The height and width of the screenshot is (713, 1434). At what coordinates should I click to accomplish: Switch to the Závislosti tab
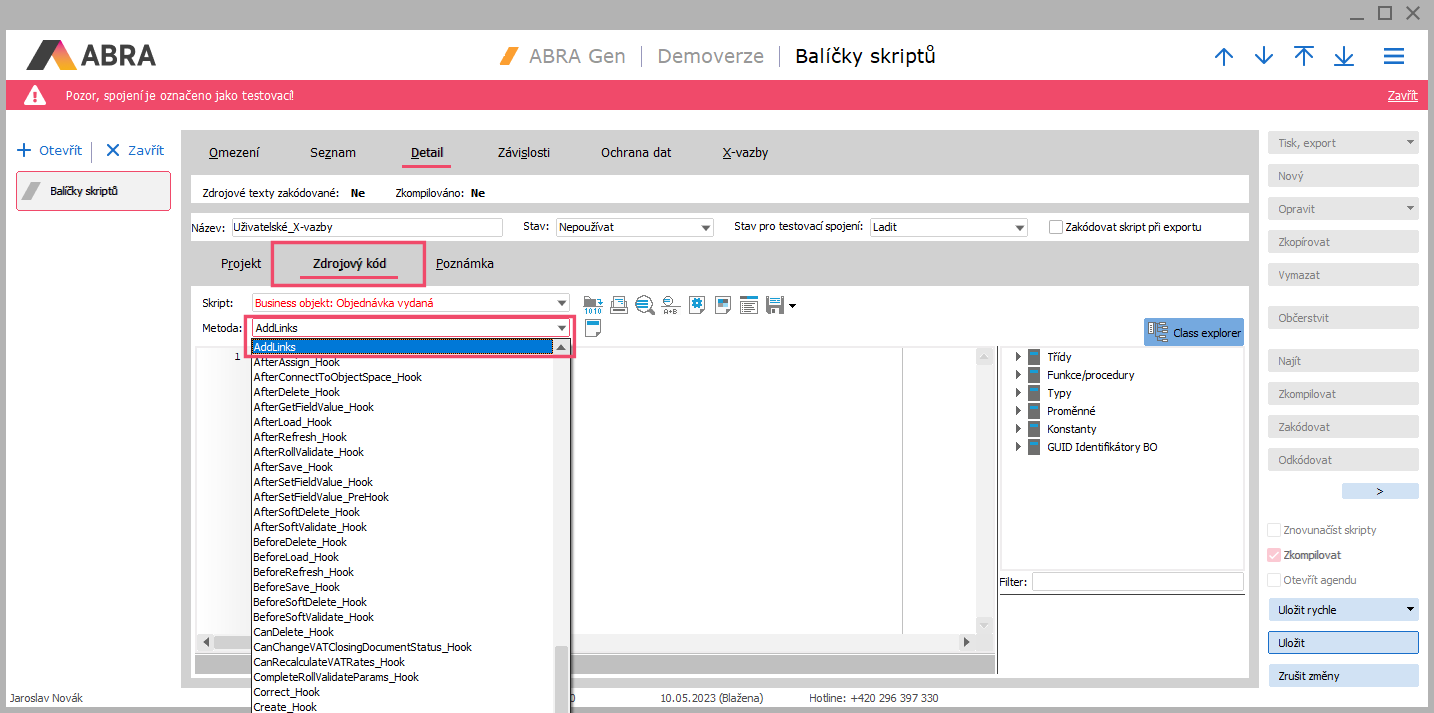pyautogui.click(x=524, y=153)
